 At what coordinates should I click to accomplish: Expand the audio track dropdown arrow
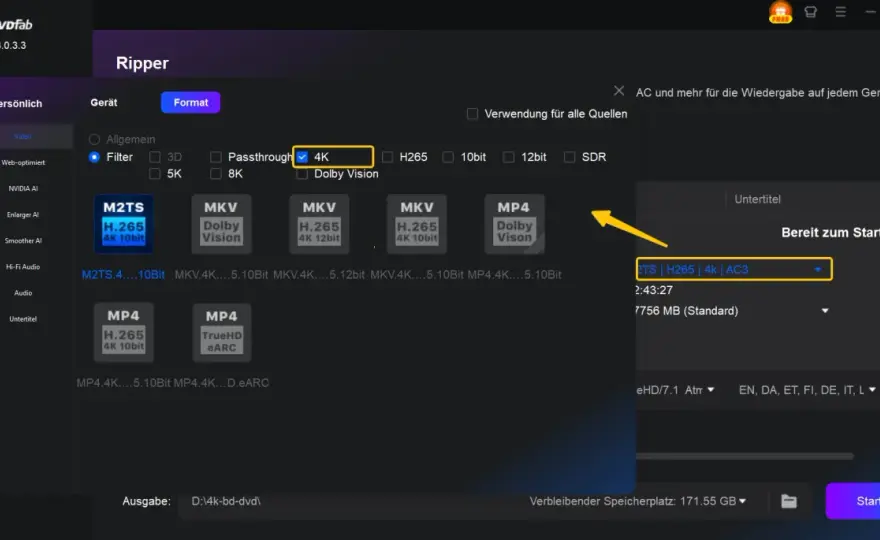coord(711,390)
